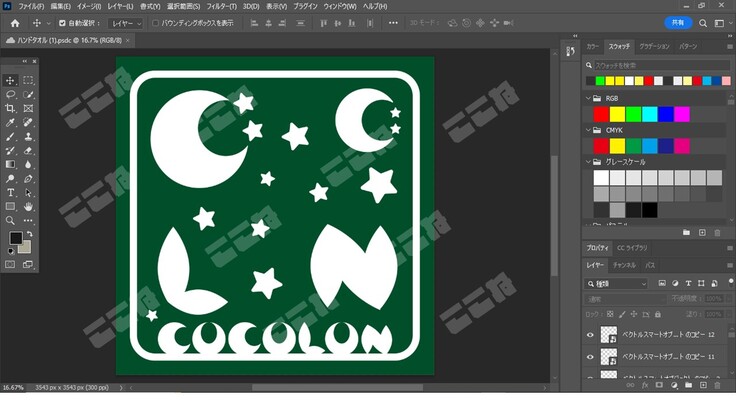The width and height of the screenshot is (736, 414).
Task: Click the Home icon in the options bar
Action: 14,22
